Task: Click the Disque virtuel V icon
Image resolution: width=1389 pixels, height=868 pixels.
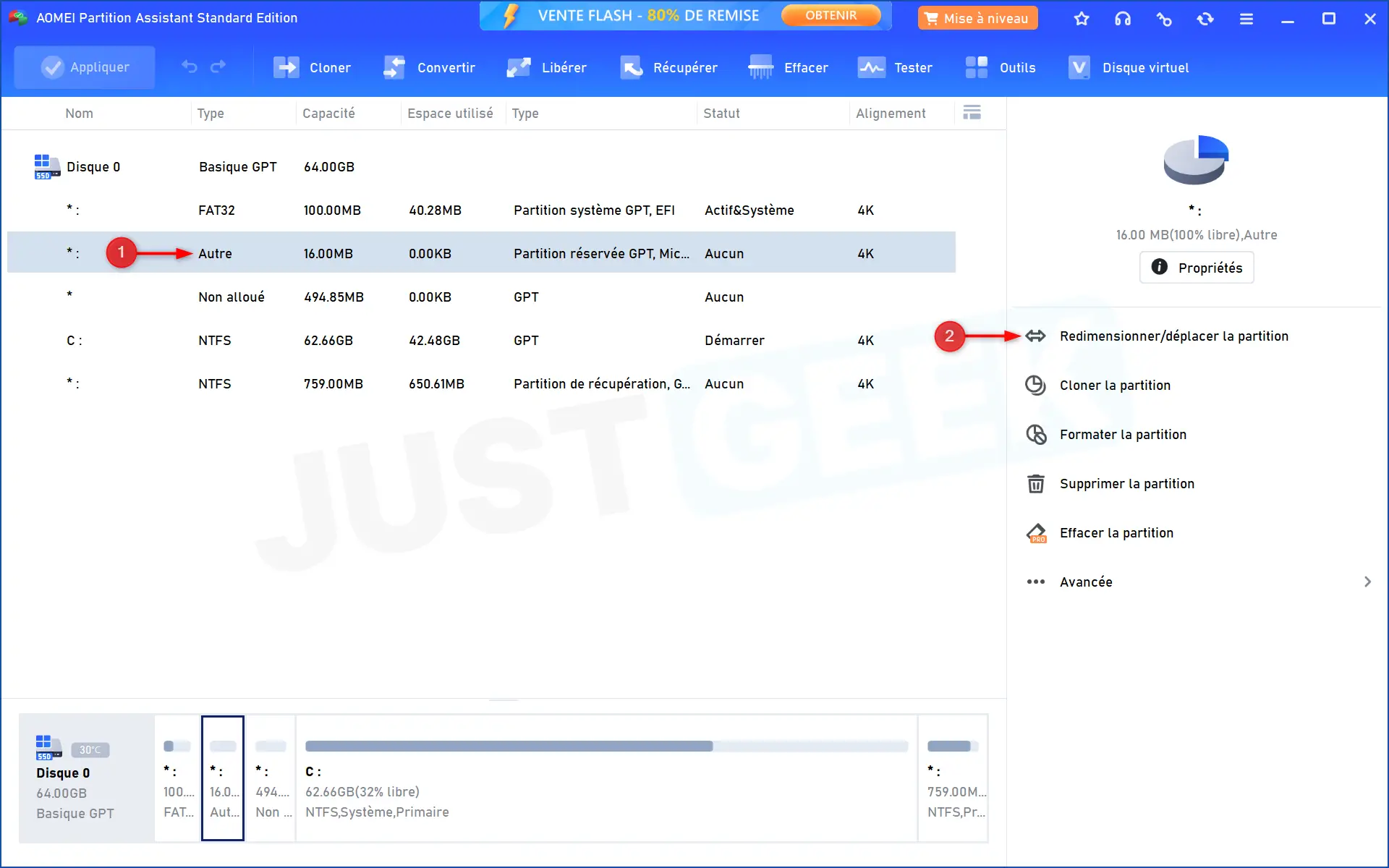Action: coord(1079,67)
